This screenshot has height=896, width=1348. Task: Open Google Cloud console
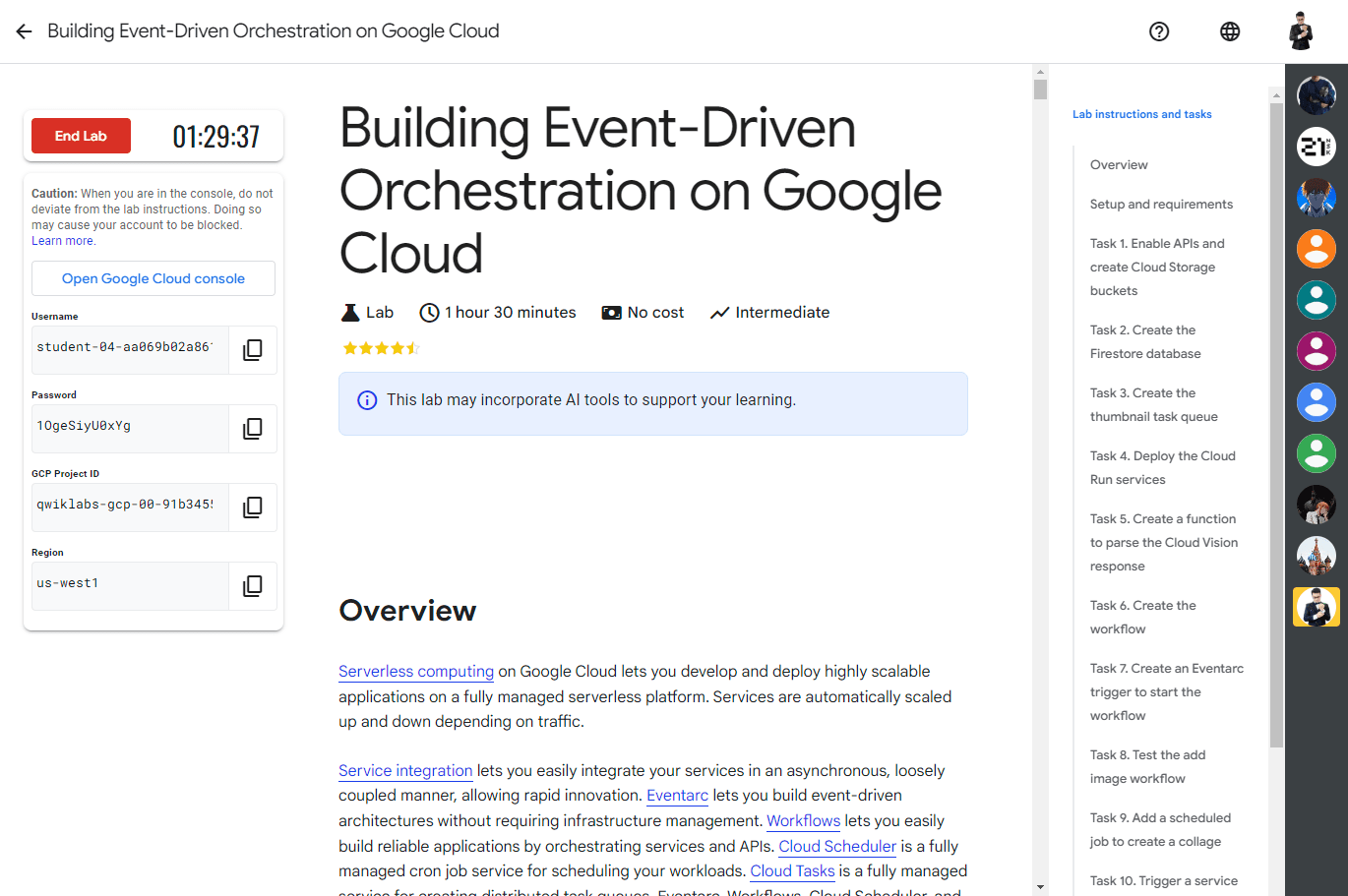click(x=153, y=278)
